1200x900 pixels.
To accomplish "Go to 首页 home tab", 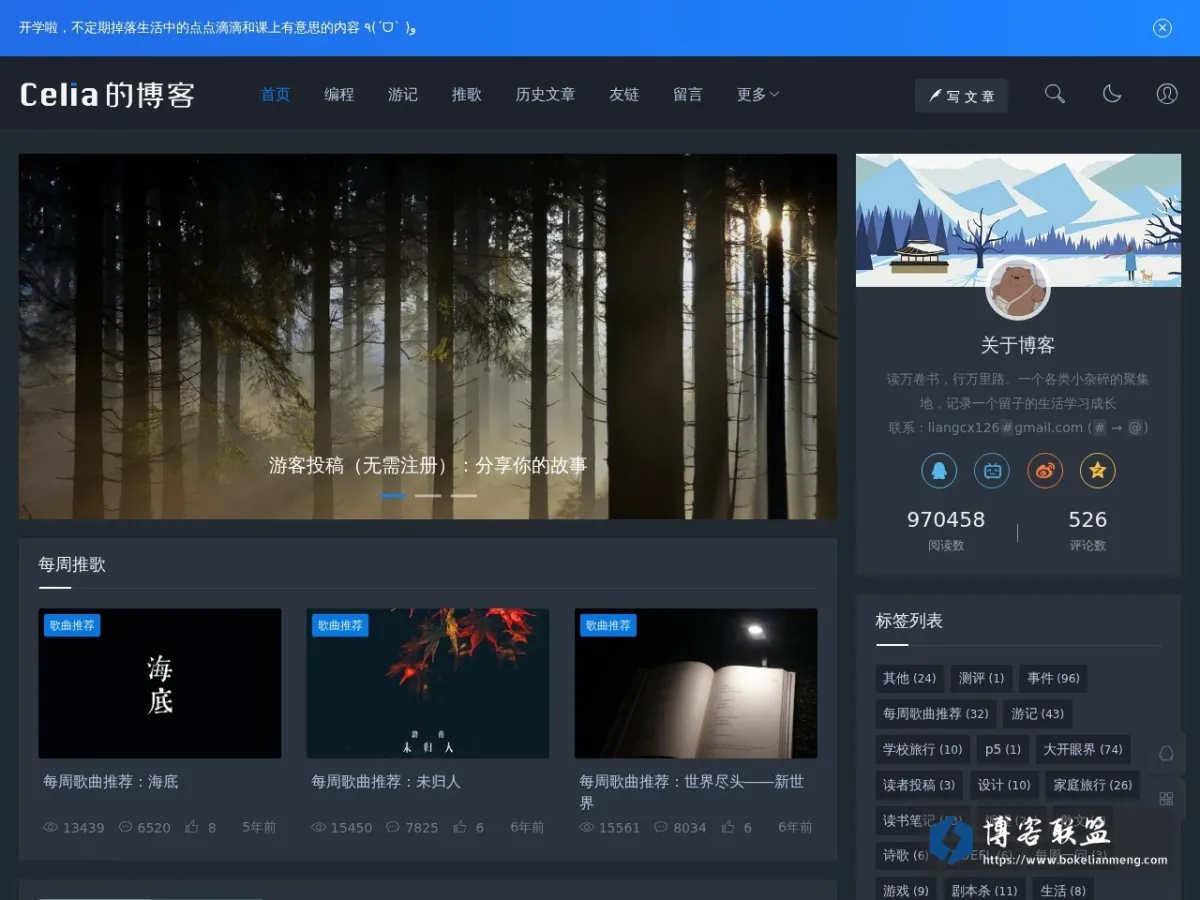I will click(275, 94).
